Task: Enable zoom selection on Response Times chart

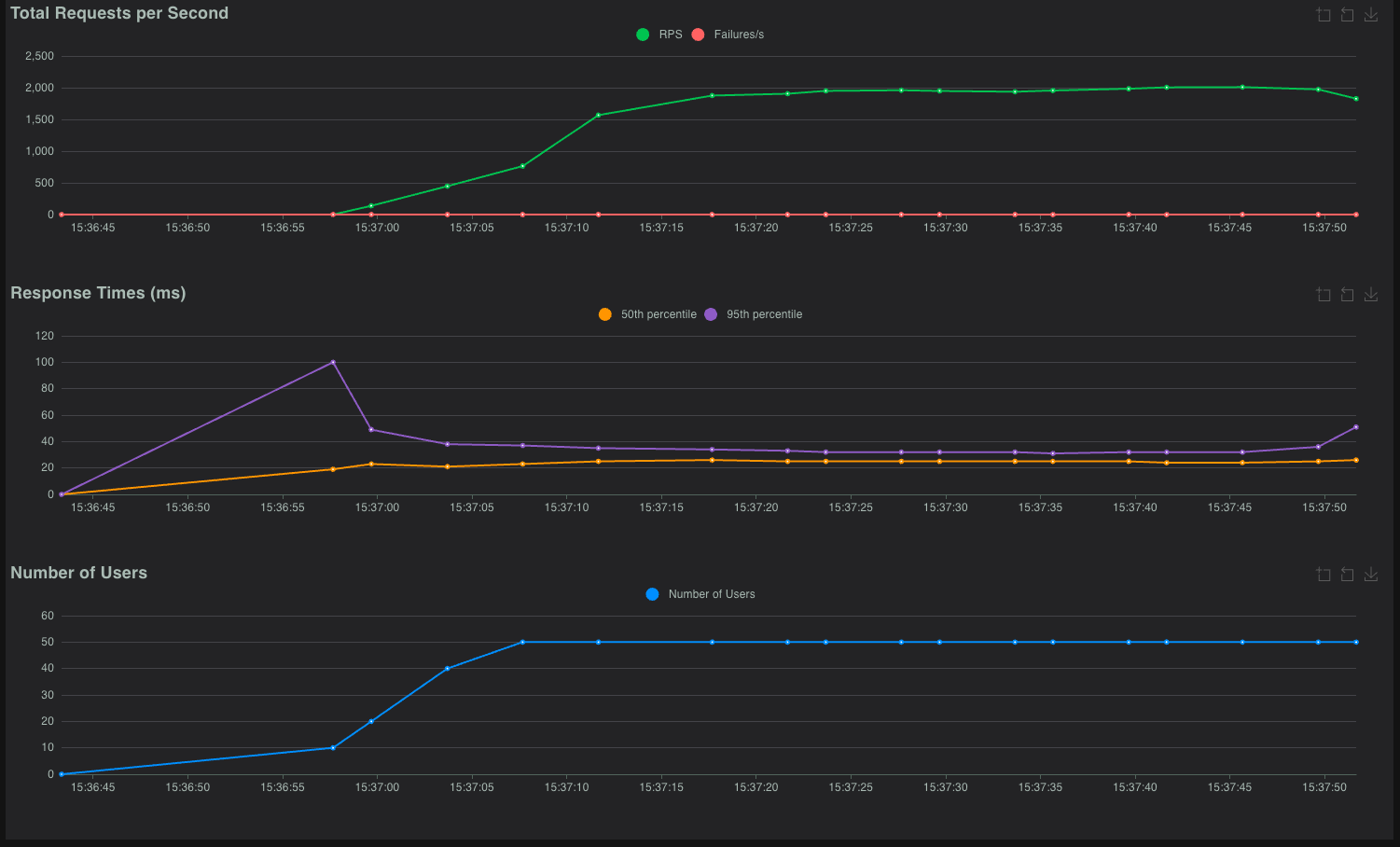Action: 1324,295
